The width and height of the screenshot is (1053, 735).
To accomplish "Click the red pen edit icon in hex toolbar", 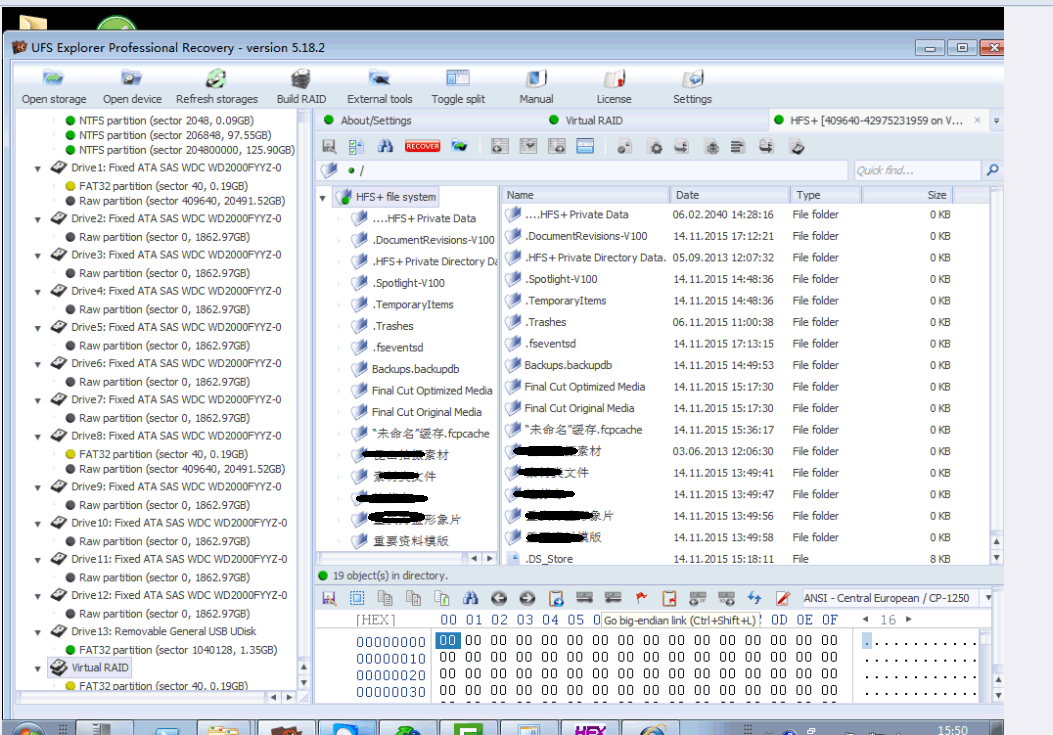I will point(782,598).
